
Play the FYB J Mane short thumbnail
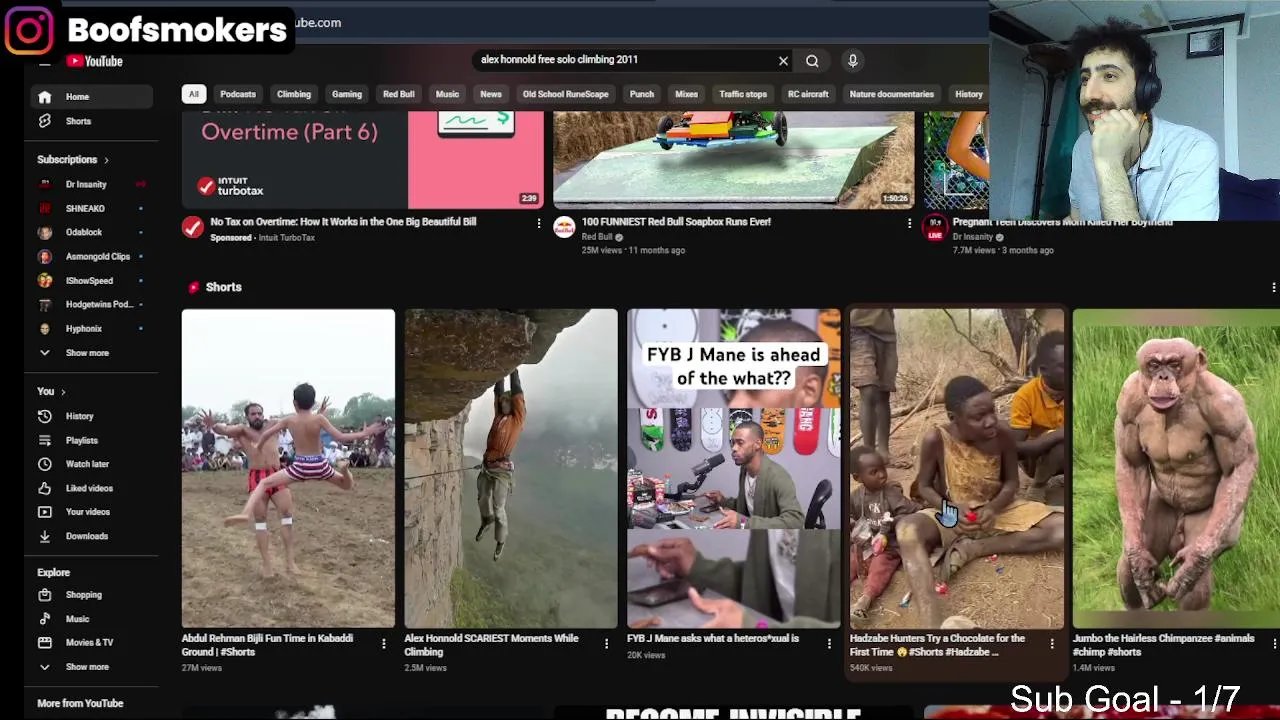tap(734, 468)
